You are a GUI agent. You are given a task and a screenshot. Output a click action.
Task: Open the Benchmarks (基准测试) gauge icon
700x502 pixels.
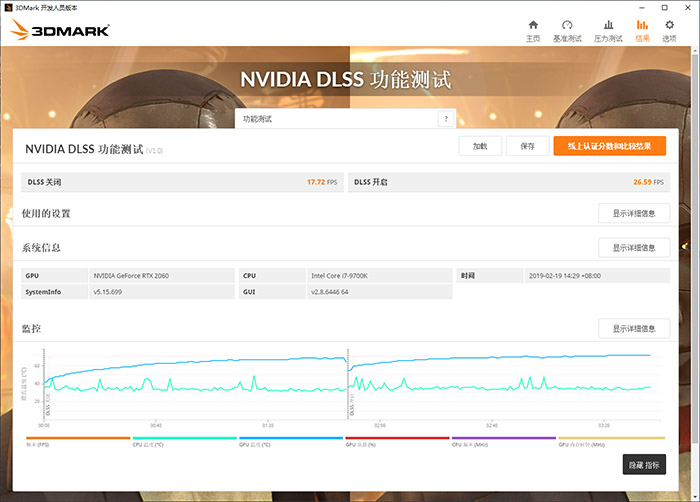tap(567, 31)
